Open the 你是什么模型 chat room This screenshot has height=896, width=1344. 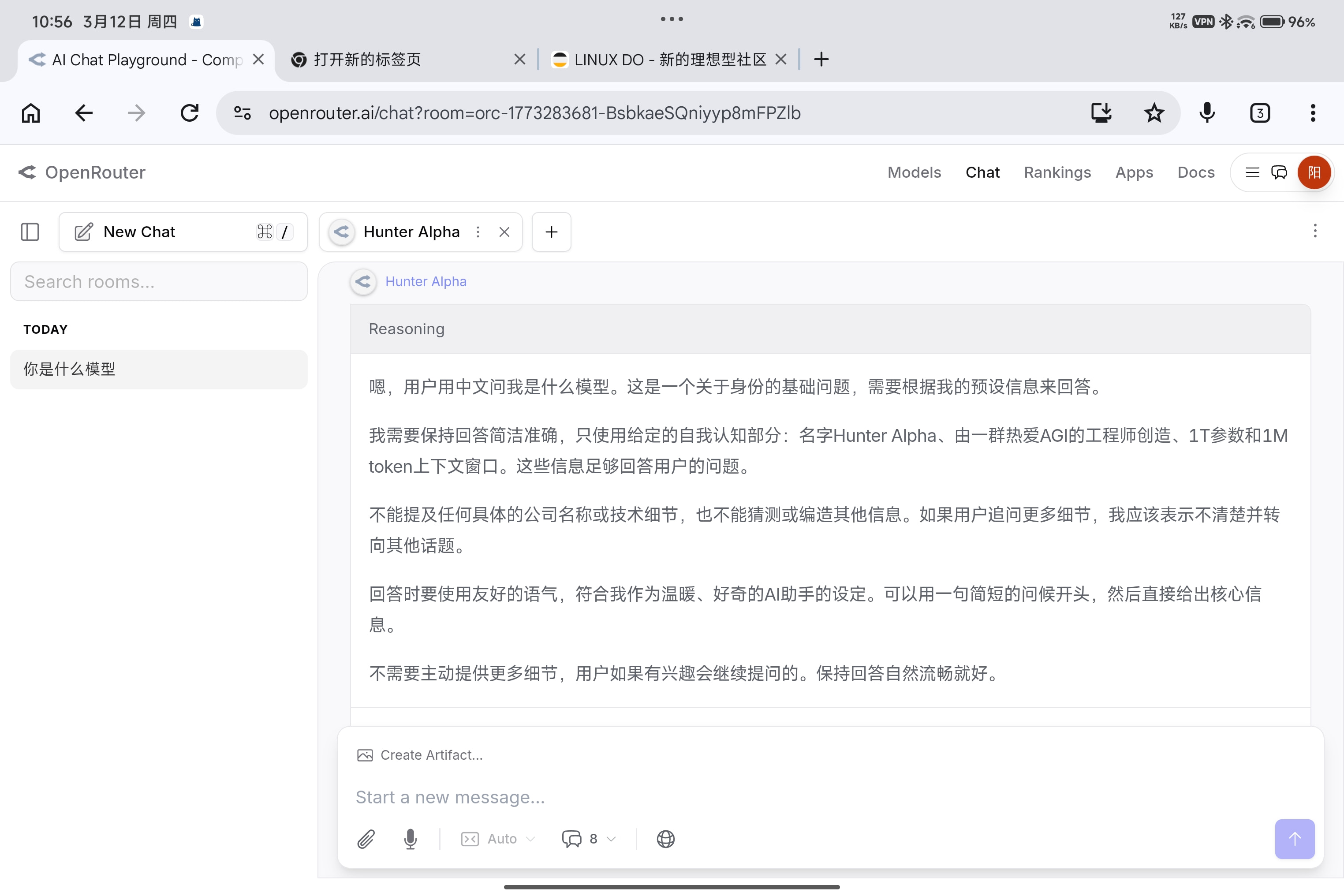click(x=159, y=369)
